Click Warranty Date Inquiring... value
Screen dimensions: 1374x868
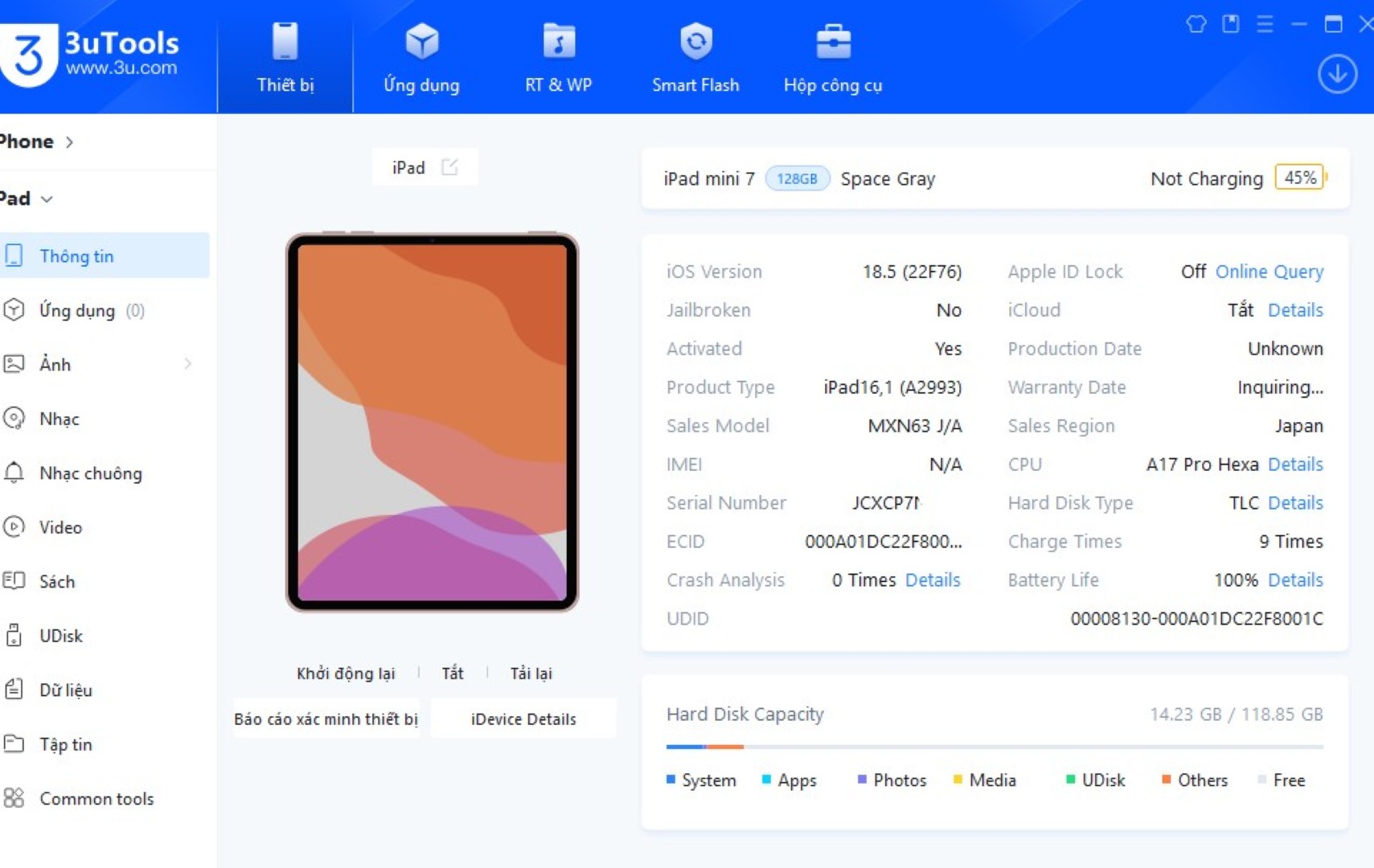click(1280, 387)
